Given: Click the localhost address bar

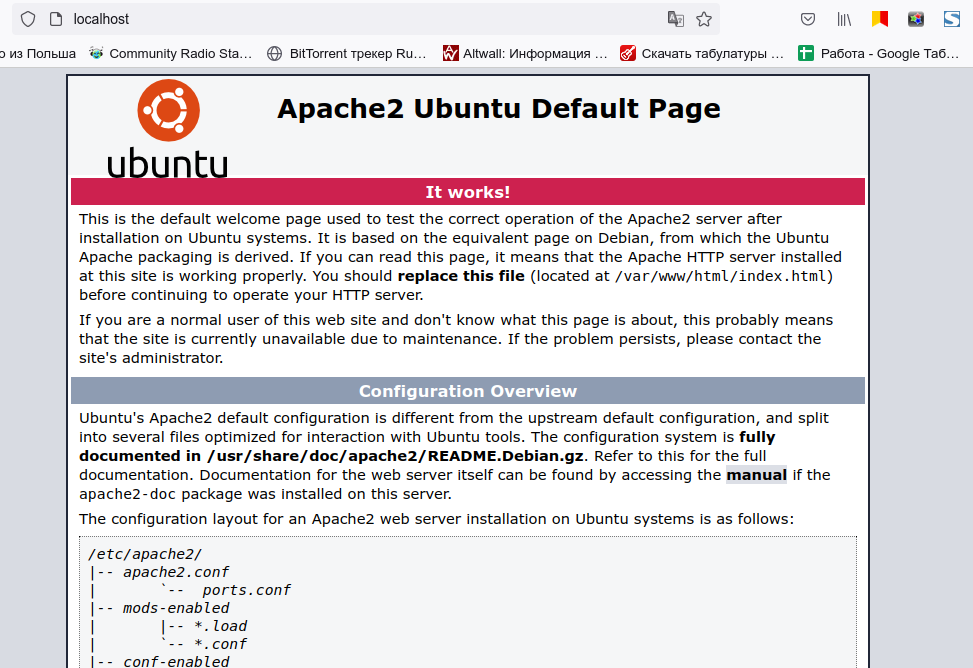Looking at the screenshot, I should click(x=366, y=19).
